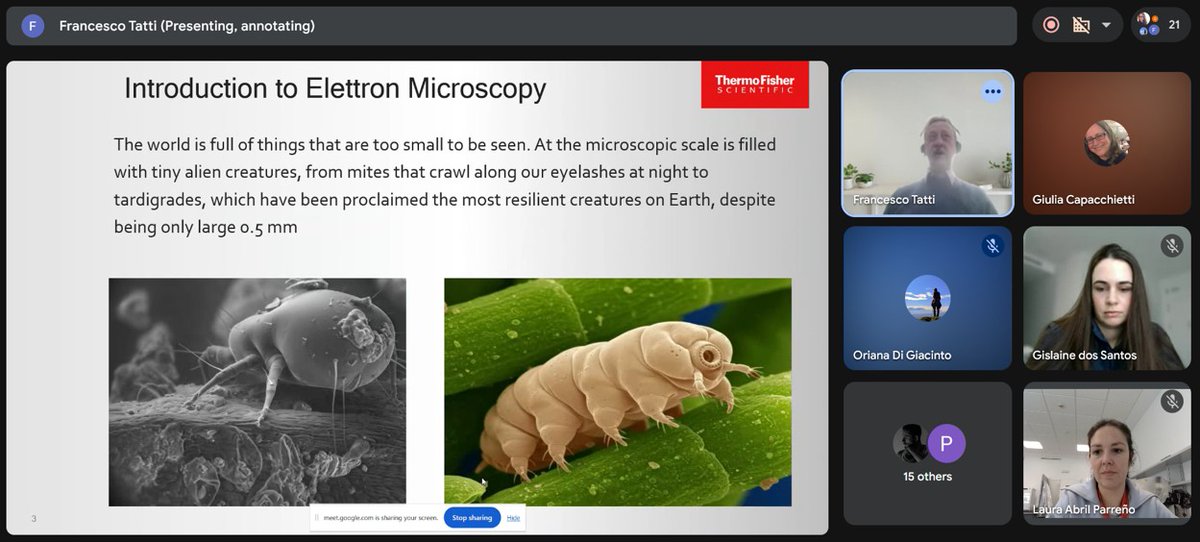This screenshot has width=1200, height=542.
Task: Click the 'P' avatar in the 15 others tile
Action: click(945, 442)
